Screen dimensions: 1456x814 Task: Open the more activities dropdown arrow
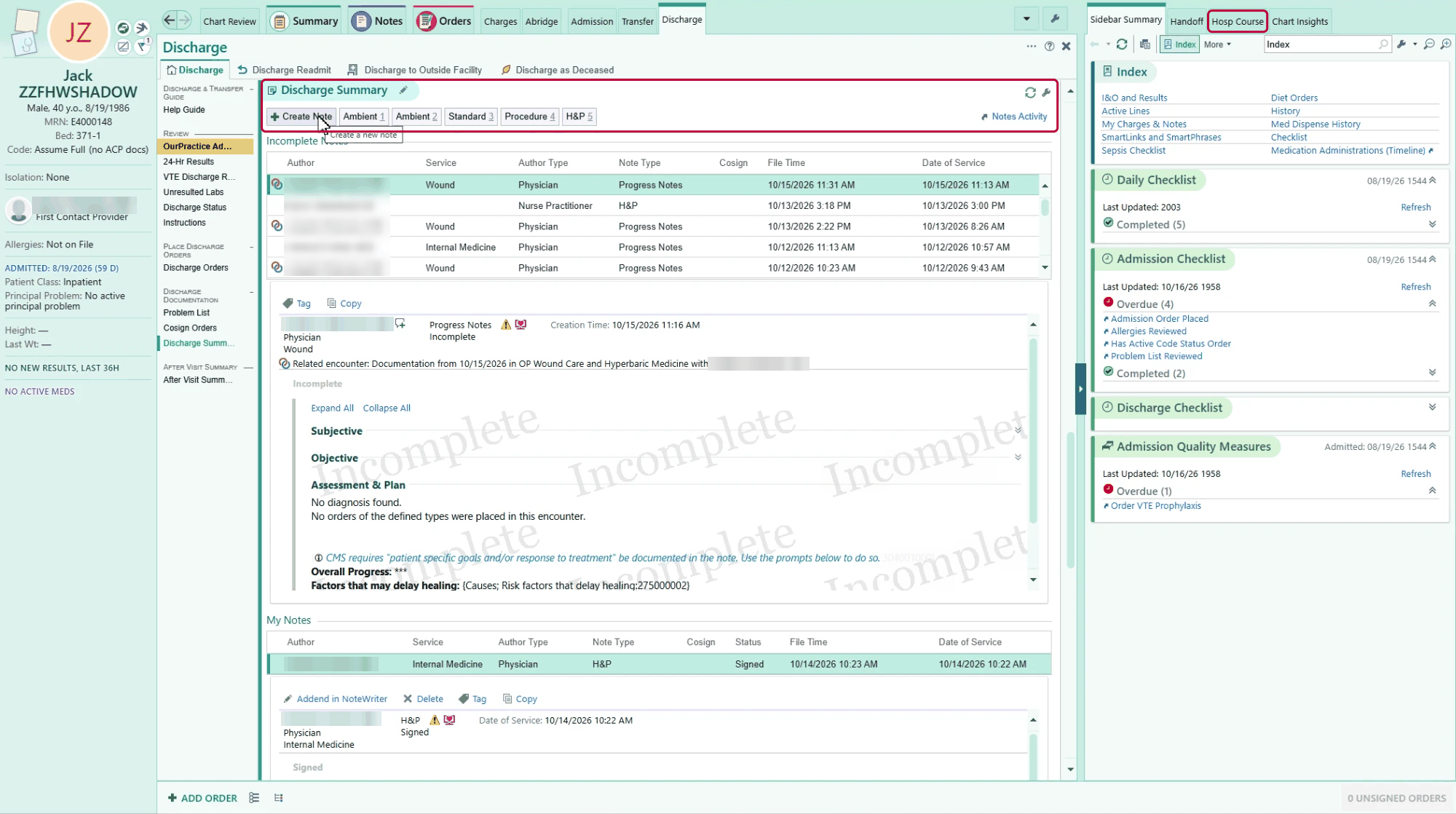coord(1026,19)
